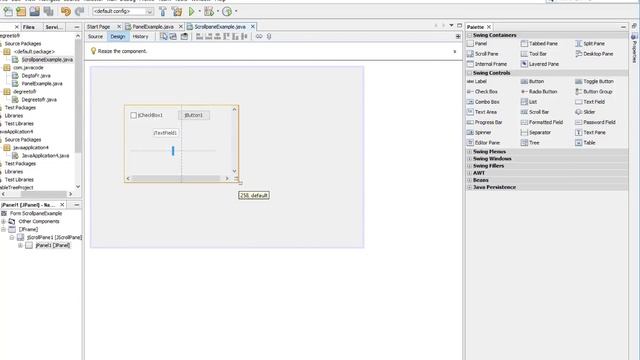Click the Projects panel vertical scrollbar
This screenshot has height=360, width=640.
coord(78,112)
